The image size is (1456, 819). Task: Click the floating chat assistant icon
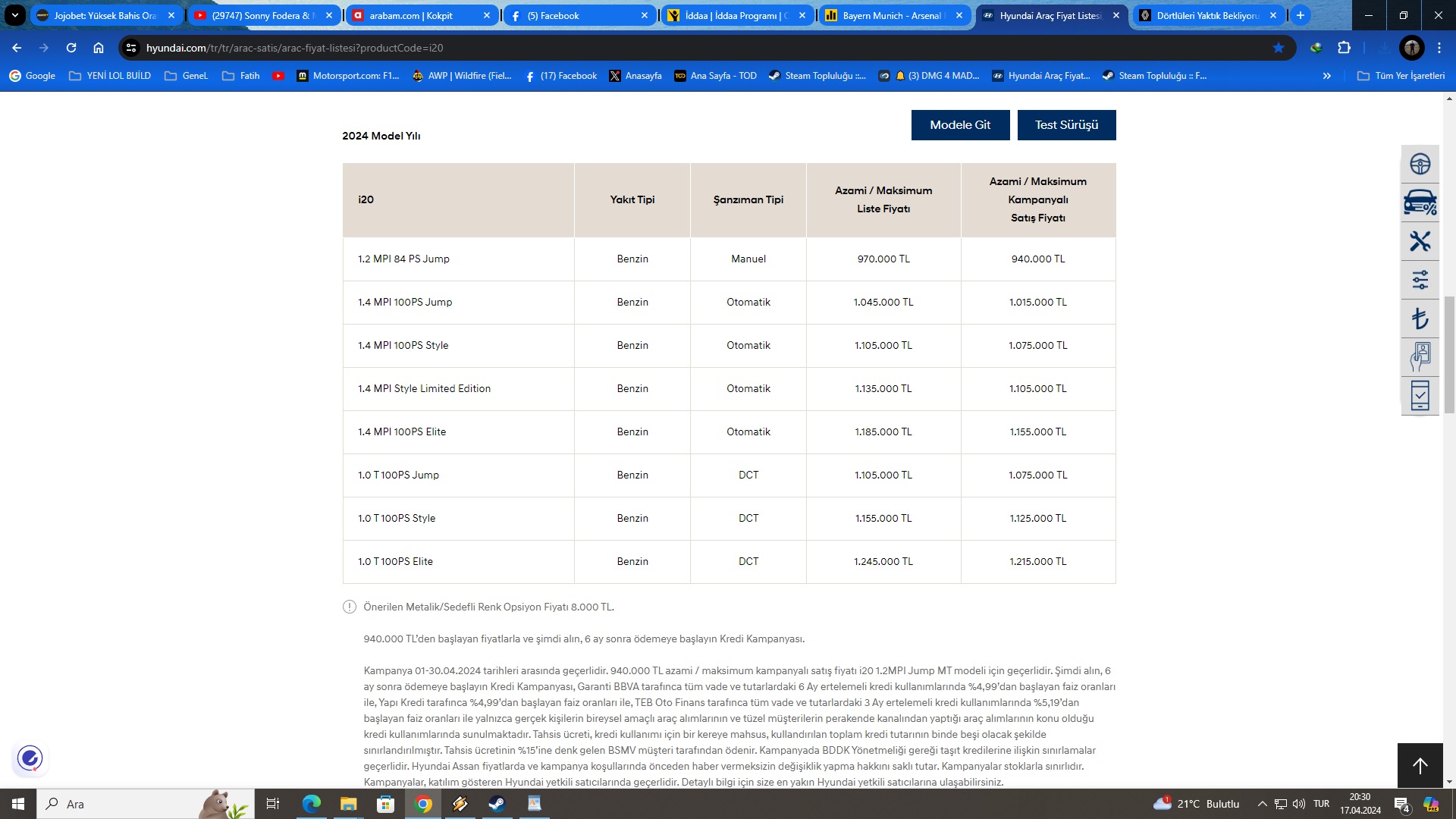click(30, 758)
